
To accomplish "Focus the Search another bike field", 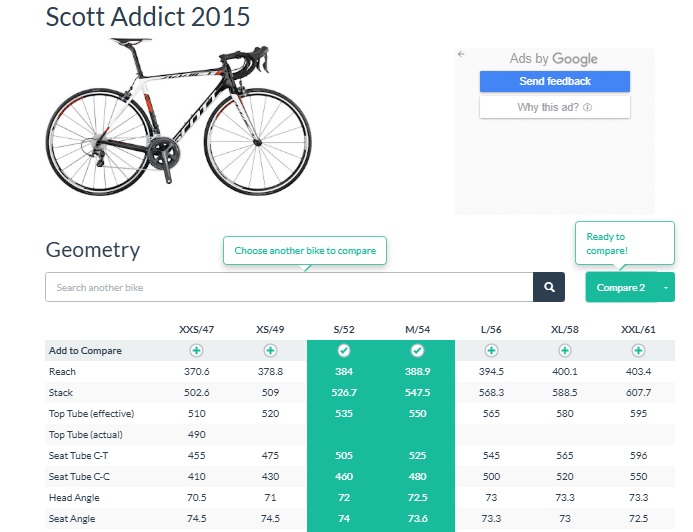I will [x=289, y=288].
